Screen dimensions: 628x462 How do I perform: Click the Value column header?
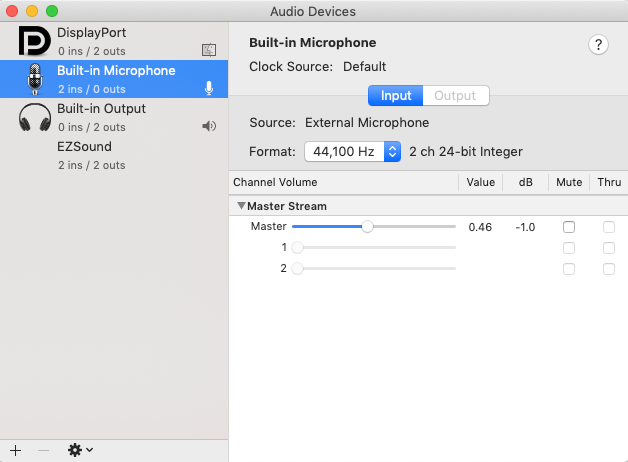480,183
